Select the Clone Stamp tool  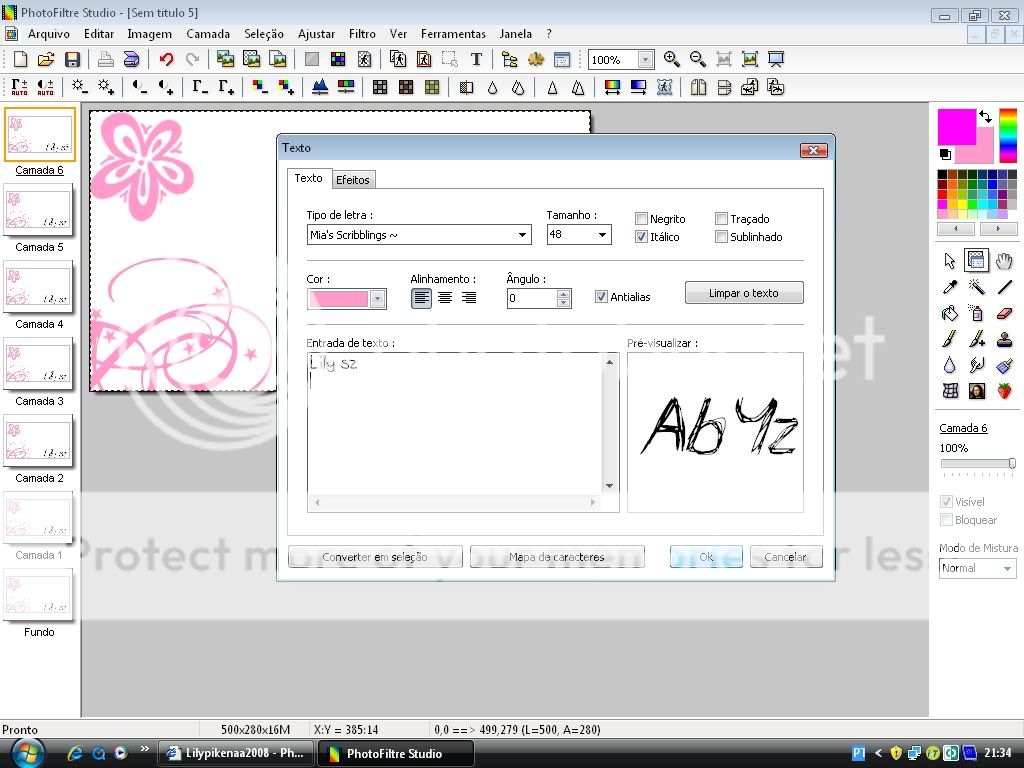[x=1005, y=339]
